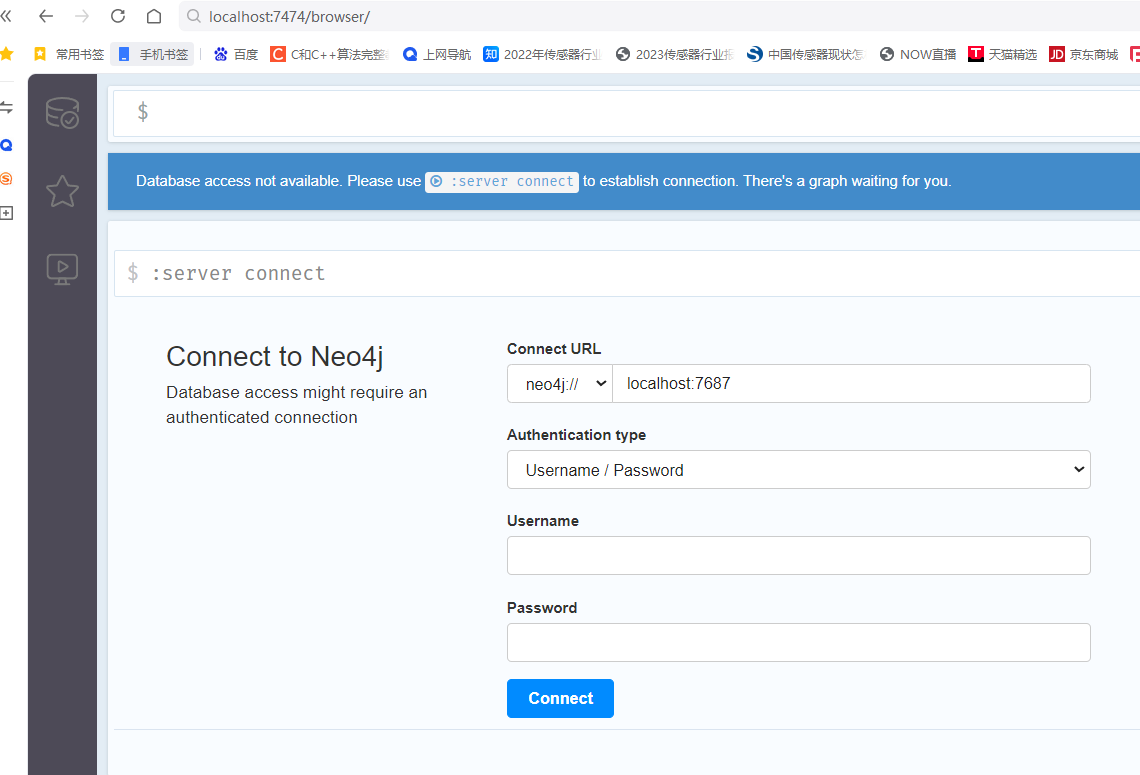This screenshot has height=775, width=1140.
Task: Open the 2023传感器行业 bookmark
Action: coord(675,55)
